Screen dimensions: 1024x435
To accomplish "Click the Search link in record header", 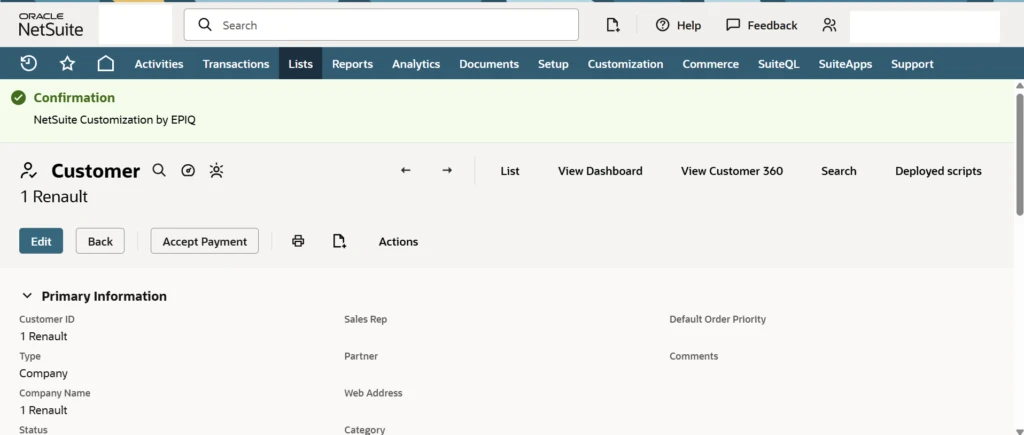I will 839,171.
